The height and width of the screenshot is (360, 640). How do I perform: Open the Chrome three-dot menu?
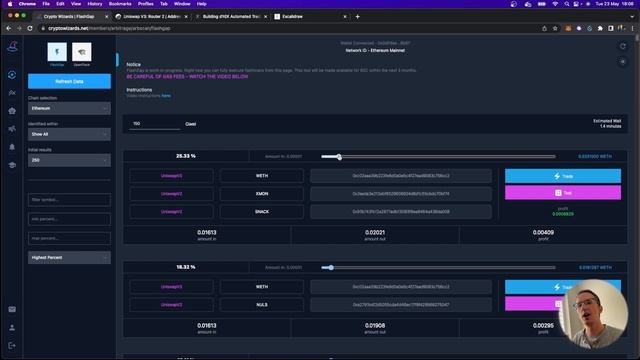(x=633, y=28)
